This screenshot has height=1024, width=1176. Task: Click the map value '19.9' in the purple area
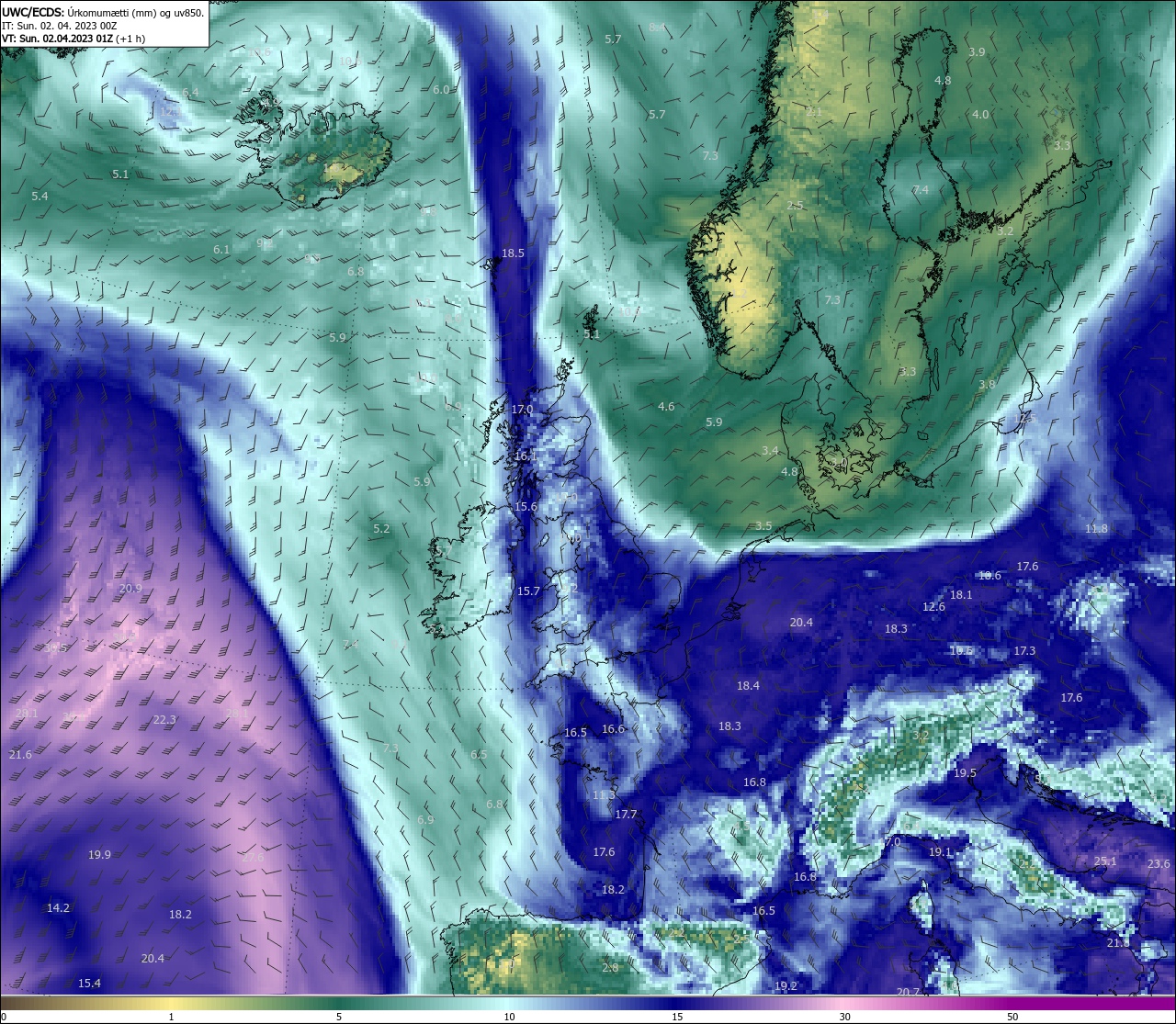tap(99, 854)
